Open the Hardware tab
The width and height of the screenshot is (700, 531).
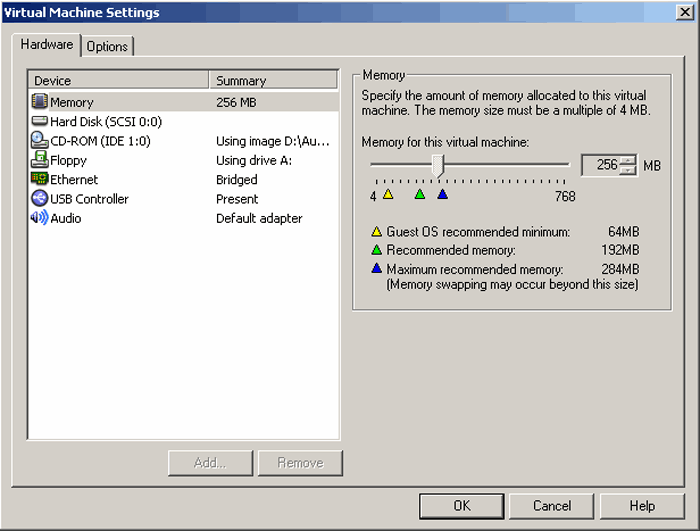click(47, 45)
